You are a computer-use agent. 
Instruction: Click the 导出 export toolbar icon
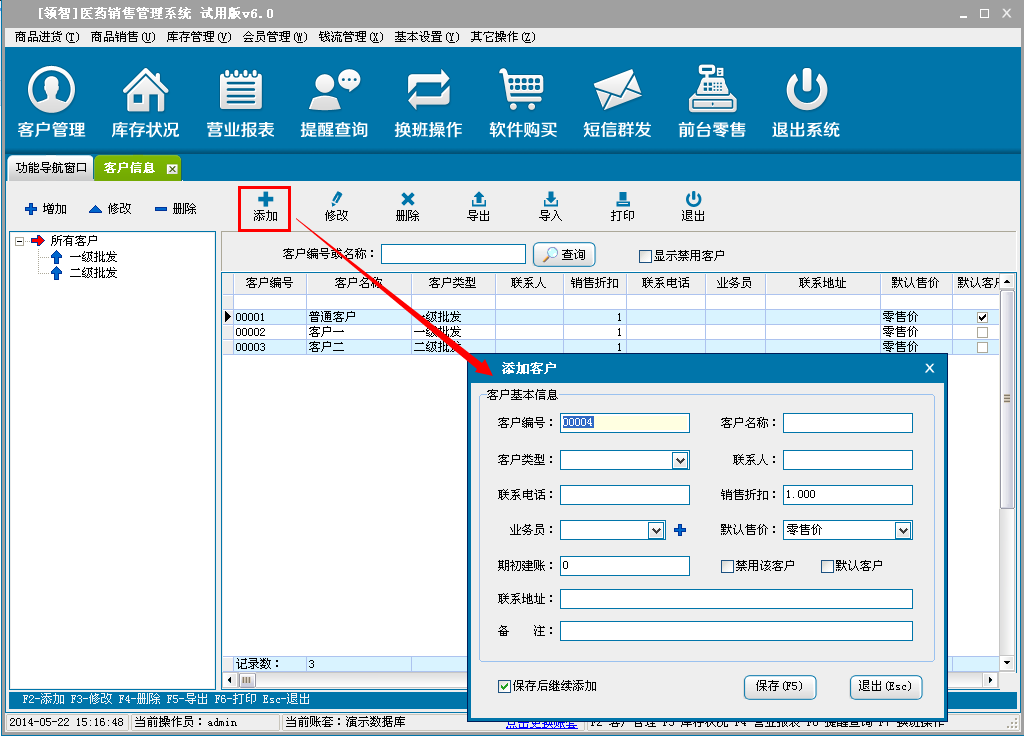(x=479, y=206)
